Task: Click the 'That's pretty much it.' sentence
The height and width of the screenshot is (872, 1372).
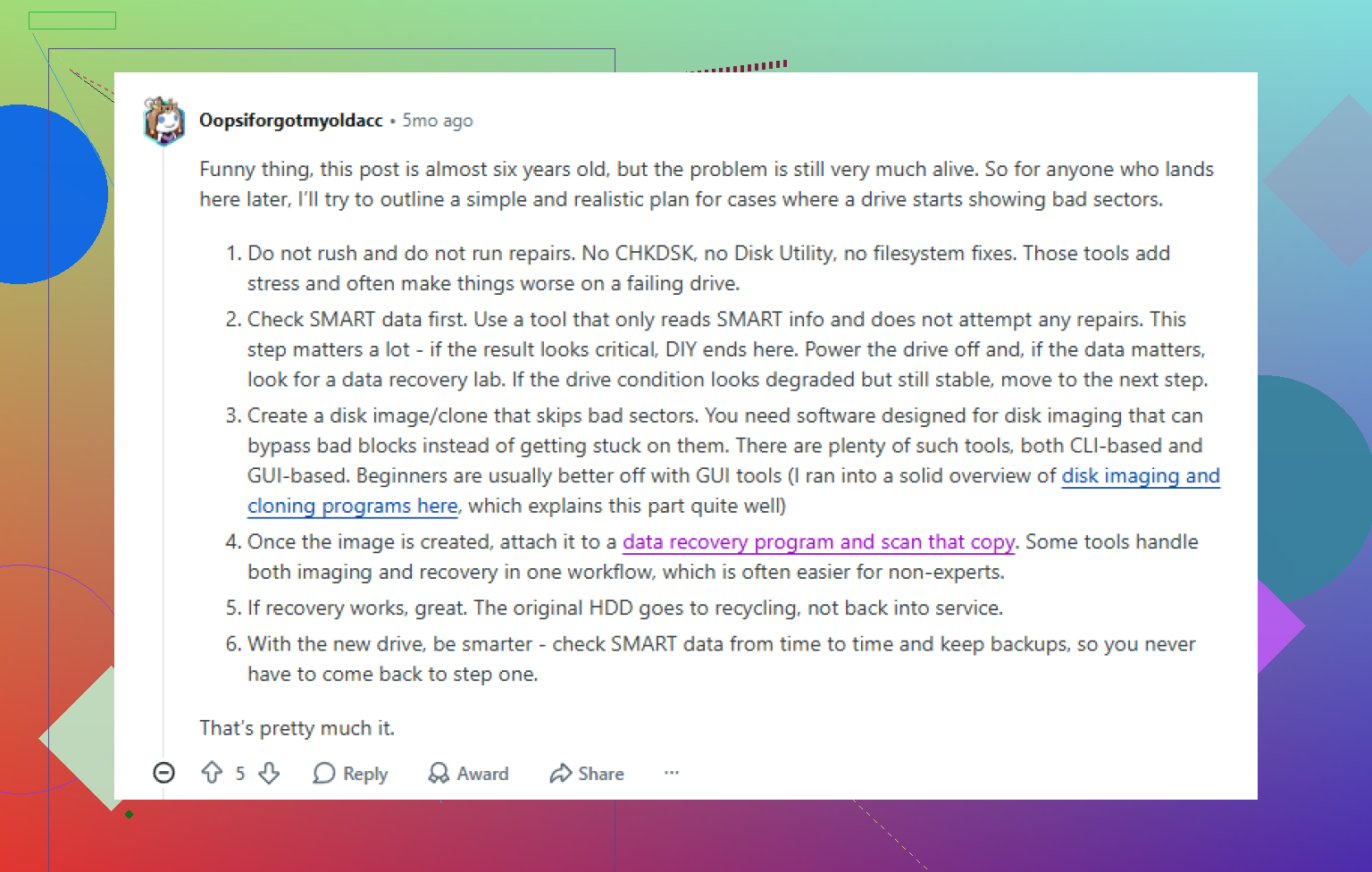Action: tap(297, 728)
